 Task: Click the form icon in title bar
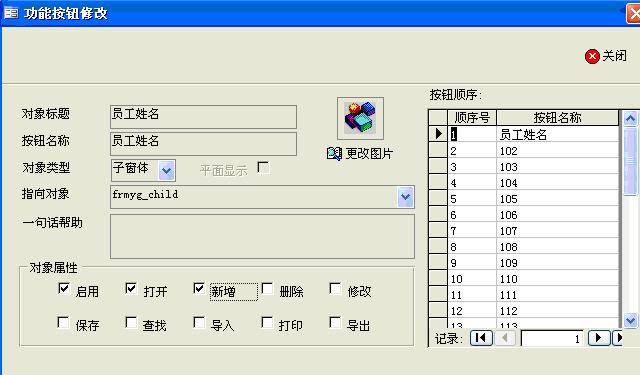11,13
